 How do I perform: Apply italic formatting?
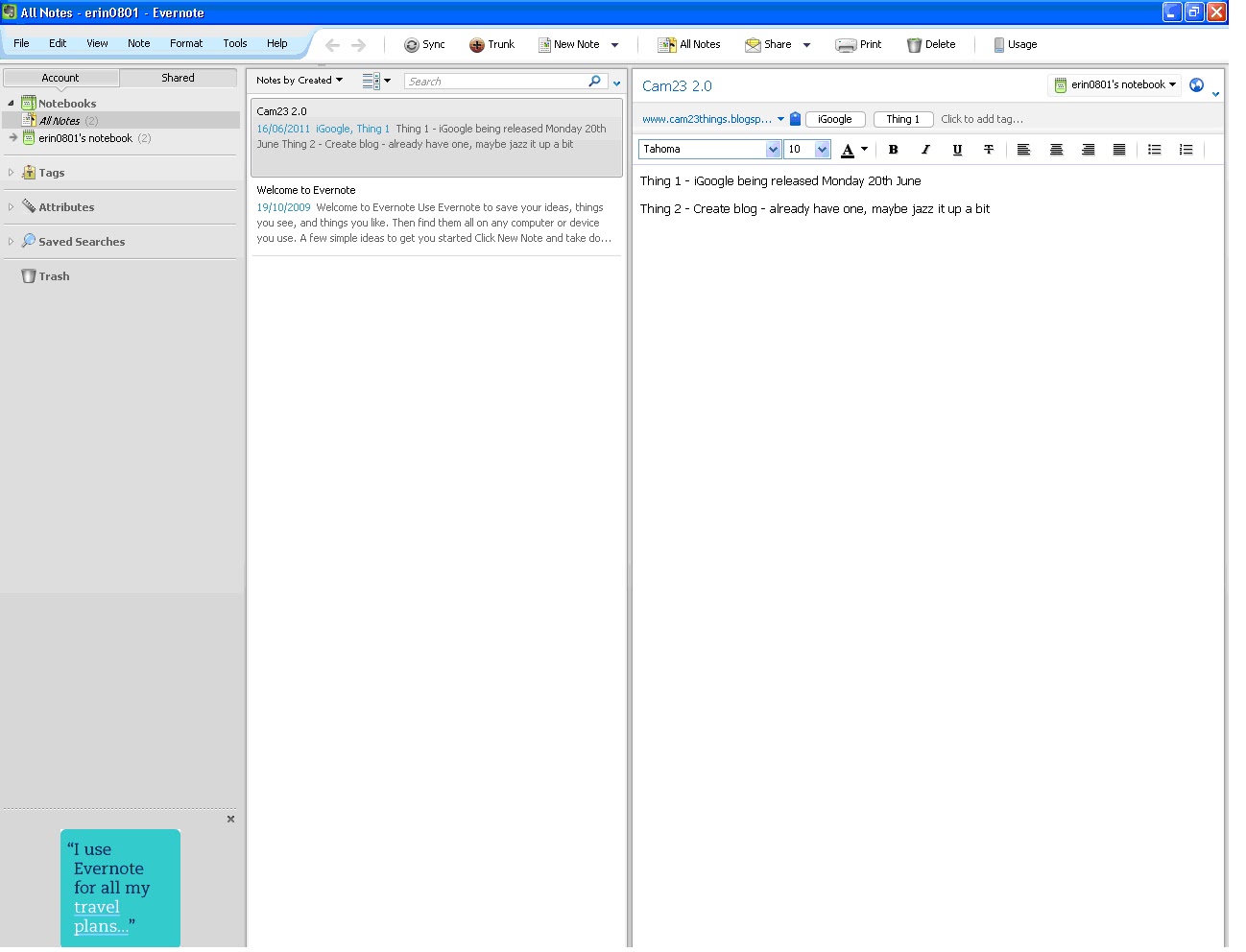point(925,150)
